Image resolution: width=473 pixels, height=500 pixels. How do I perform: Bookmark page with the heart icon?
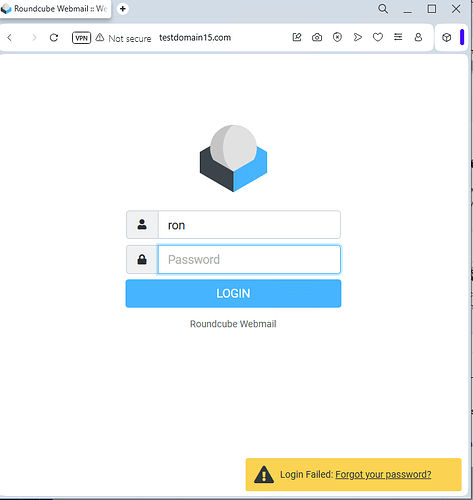coord(378,37)
